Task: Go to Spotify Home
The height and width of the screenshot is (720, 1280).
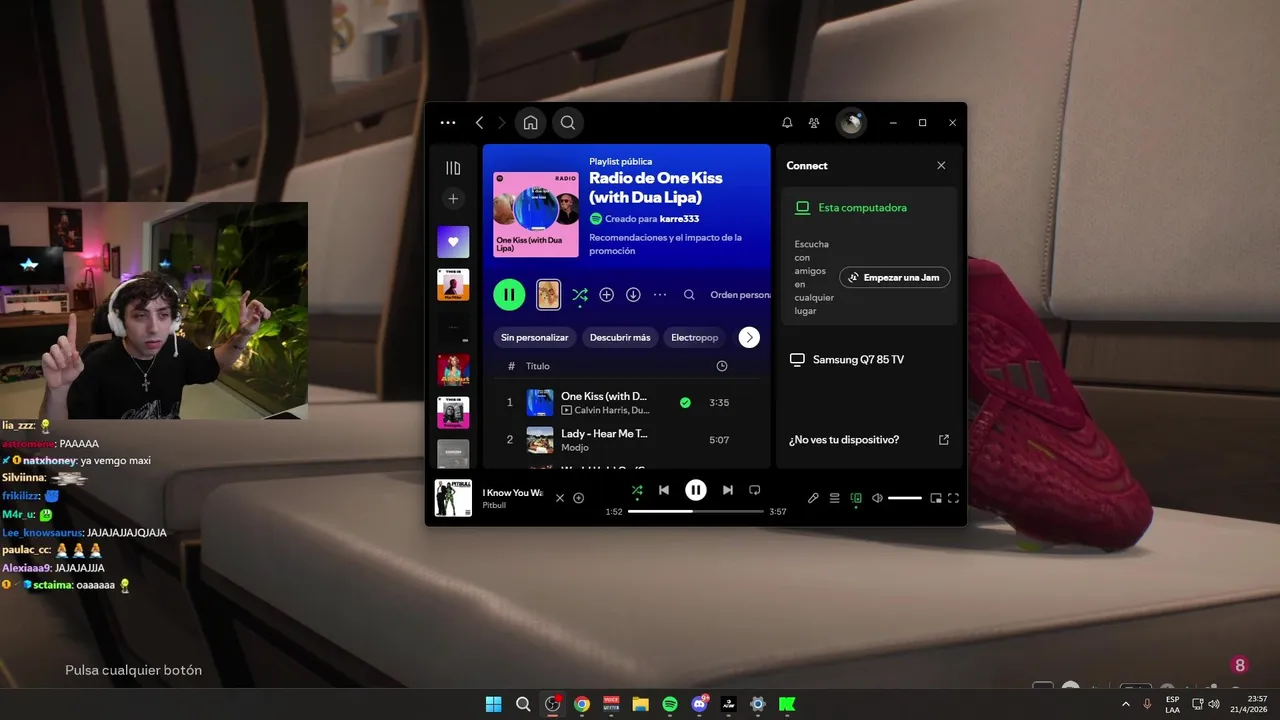Action: (530, 123)
